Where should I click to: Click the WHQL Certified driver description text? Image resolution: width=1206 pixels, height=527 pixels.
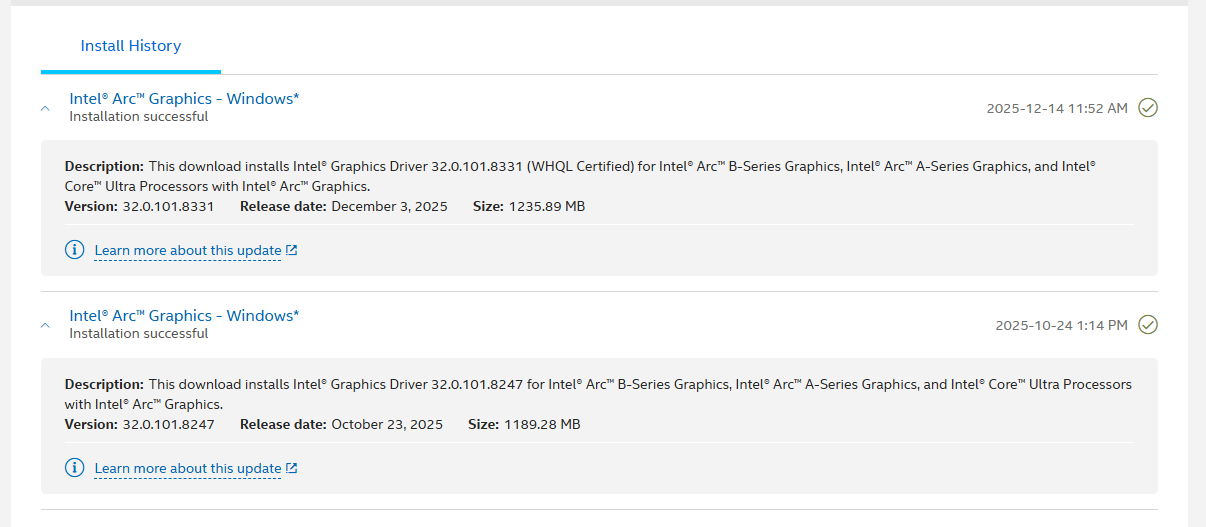580,166
